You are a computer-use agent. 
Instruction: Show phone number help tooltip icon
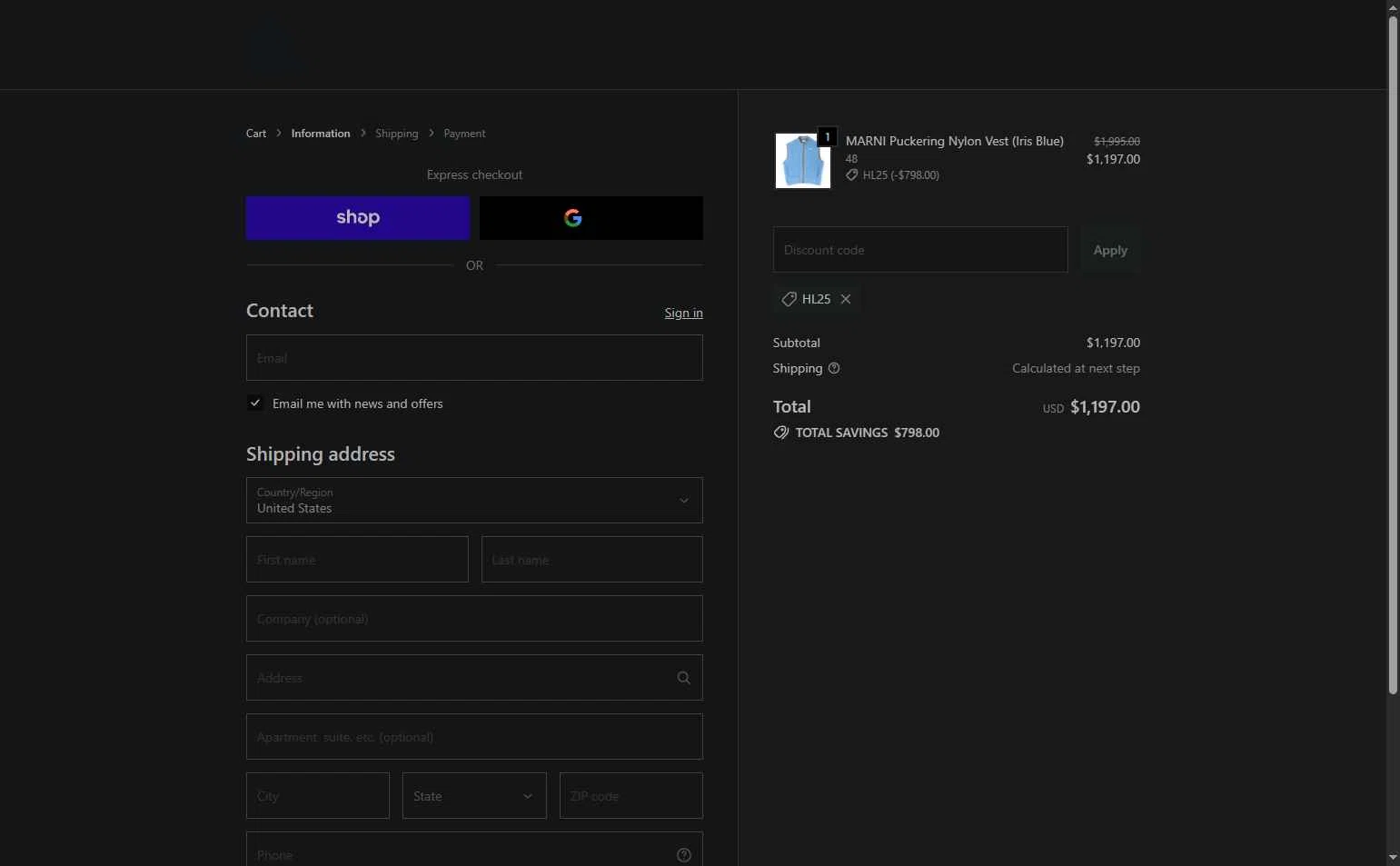(684, 855)
